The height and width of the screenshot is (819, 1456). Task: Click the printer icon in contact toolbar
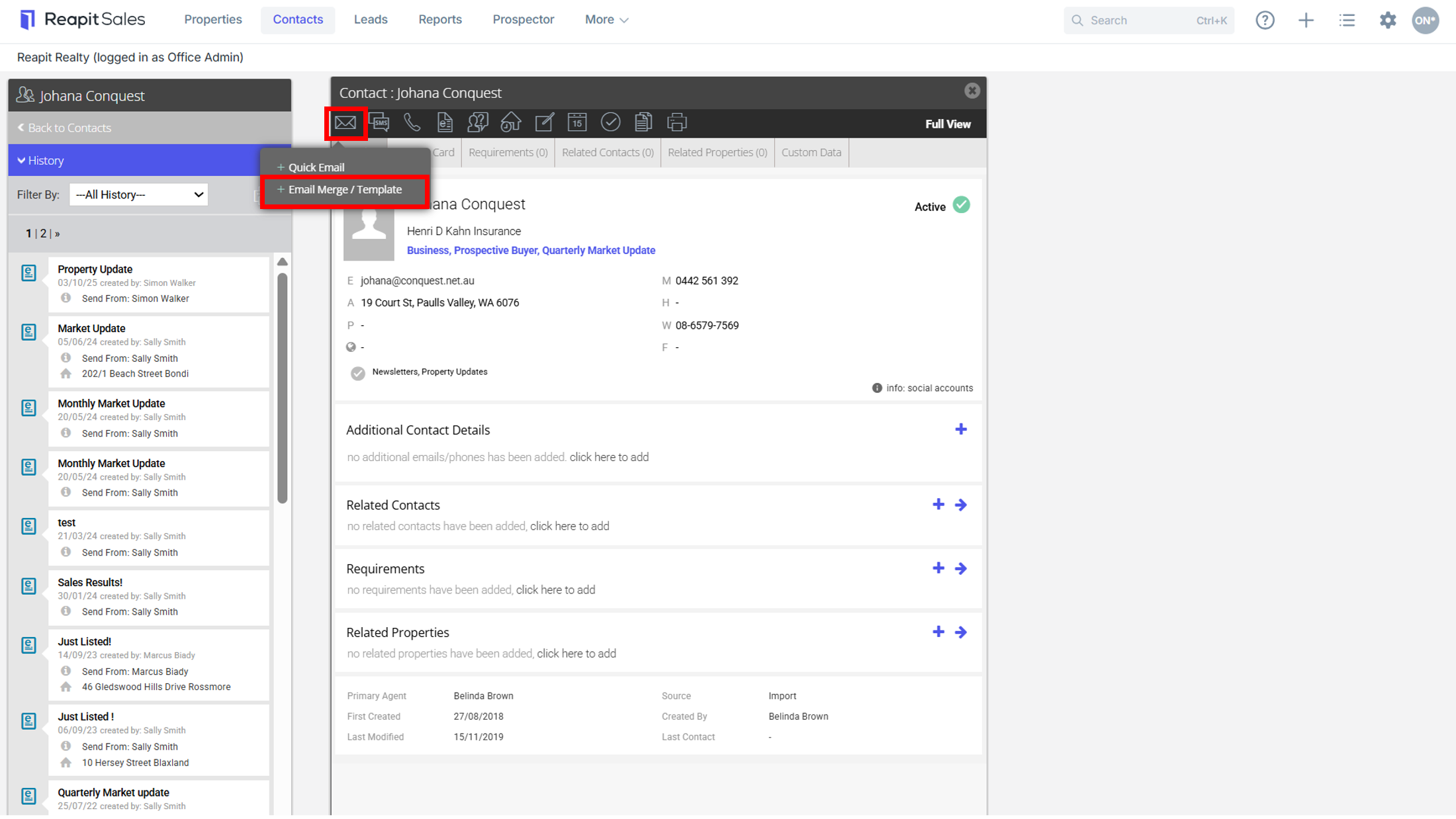pos(676,122)
